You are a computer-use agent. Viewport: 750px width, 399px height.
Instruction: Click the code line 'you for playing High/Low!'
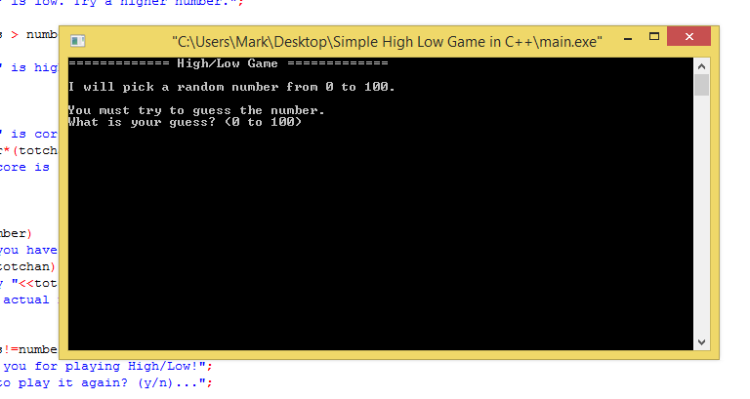(x=108, y=366)
